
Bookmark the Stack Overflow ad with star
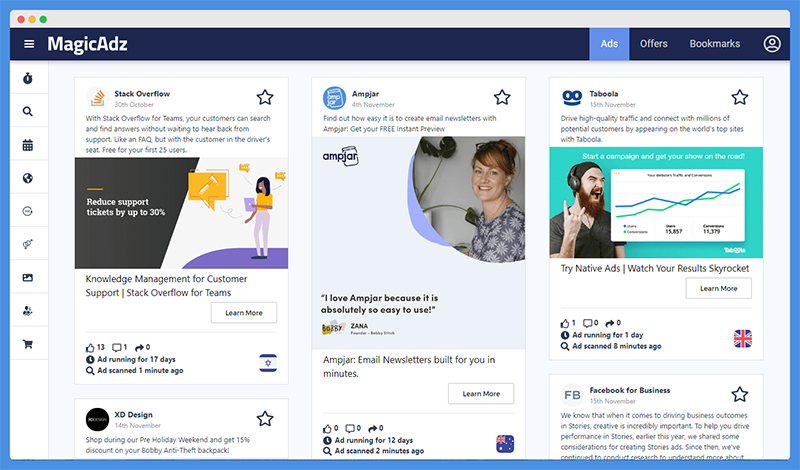[265, 97]
